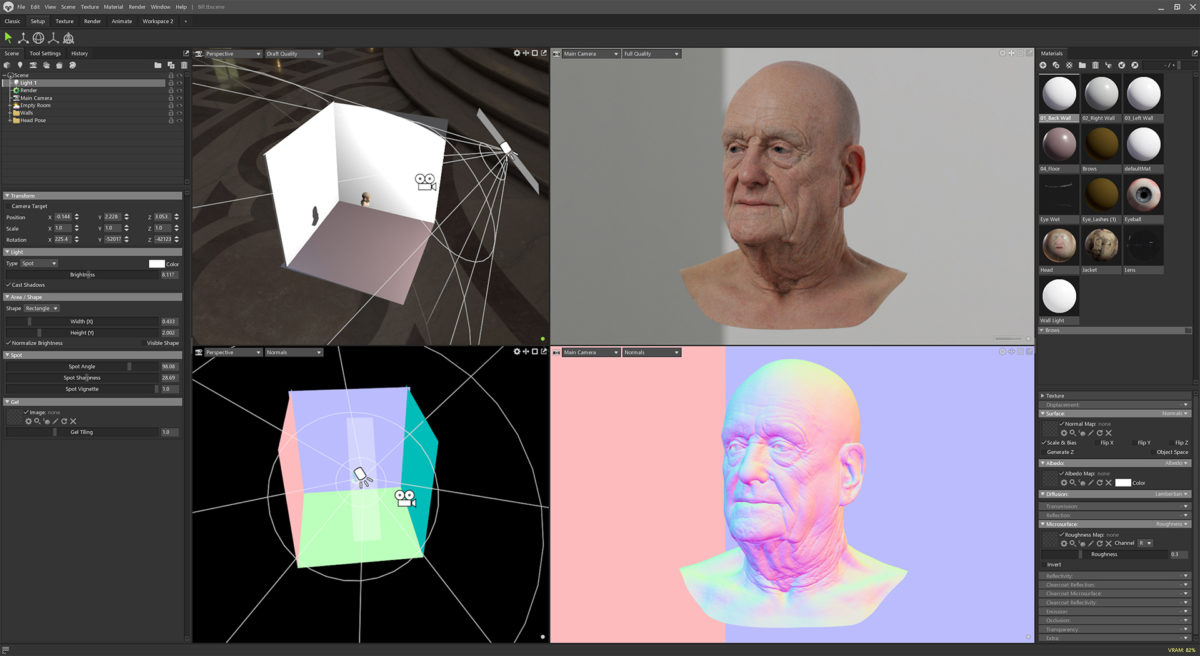1200x656 pixels.
Task: Select the Move/Translate tool in the toolbar
Action: pos(21,37)
